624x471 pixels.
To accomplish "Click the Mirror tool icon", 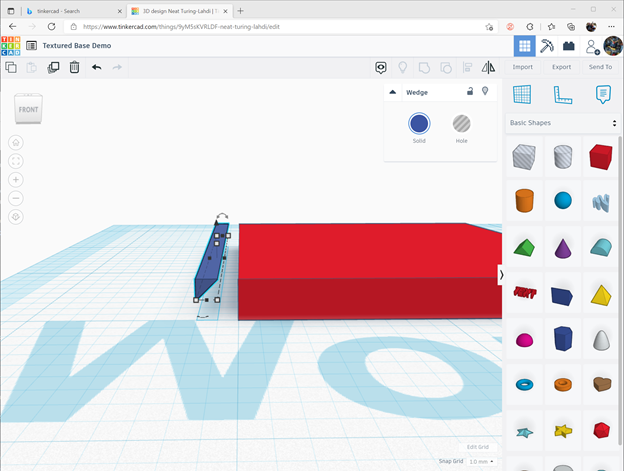I will tap(488, 67).
